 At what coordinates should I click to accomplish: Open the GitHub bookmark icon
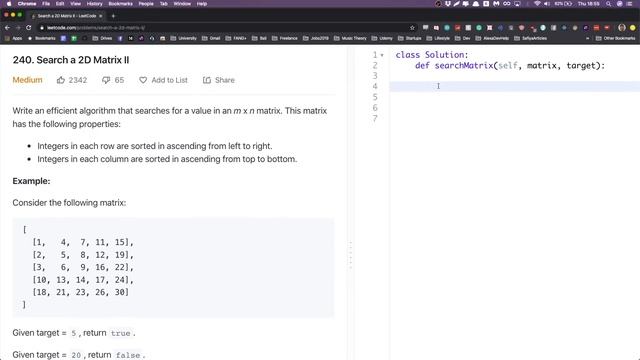pyautogui.click(x=152, y=38)
